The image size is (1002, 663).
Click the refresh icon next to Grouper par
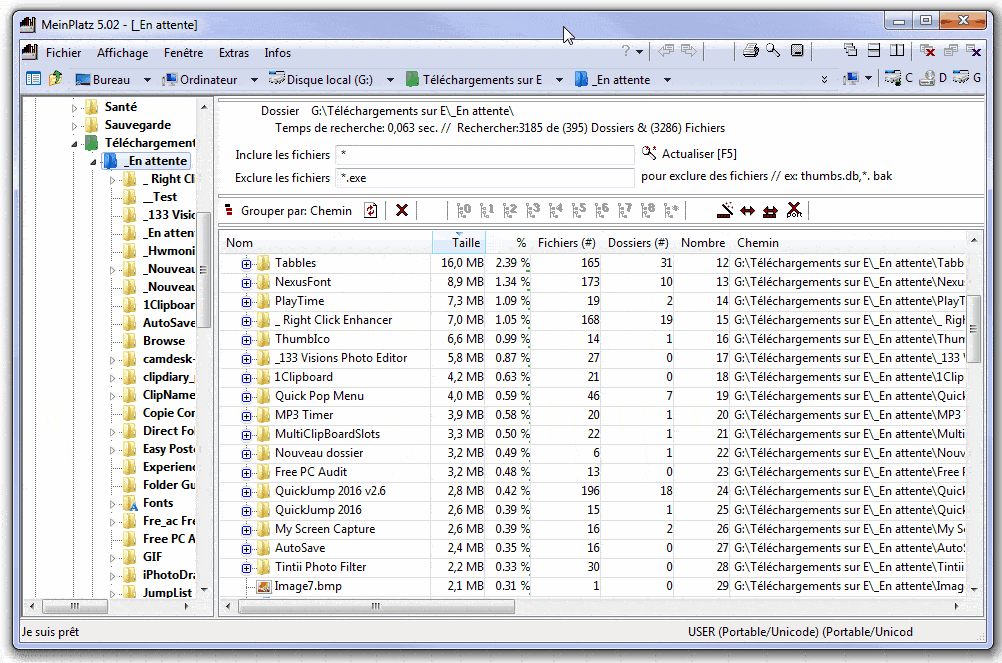point(371,210)
